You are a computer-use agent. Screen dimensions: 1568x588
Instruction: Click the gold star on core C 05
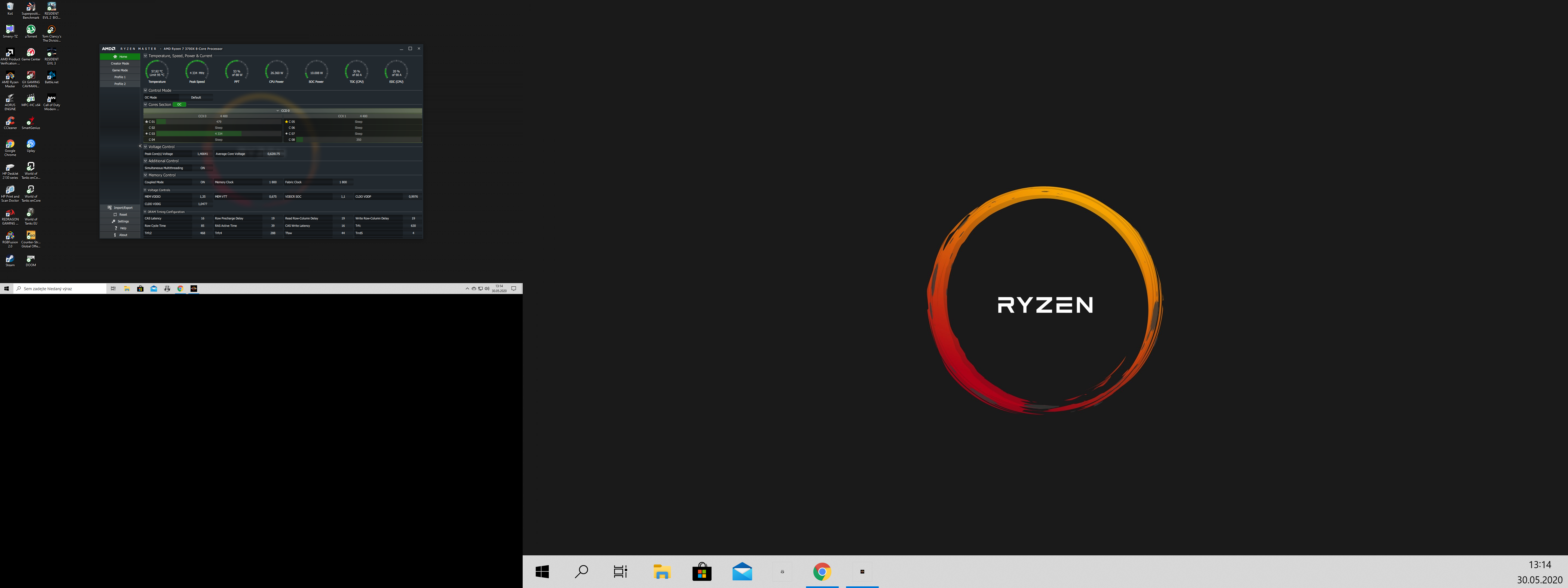point(287,122)
